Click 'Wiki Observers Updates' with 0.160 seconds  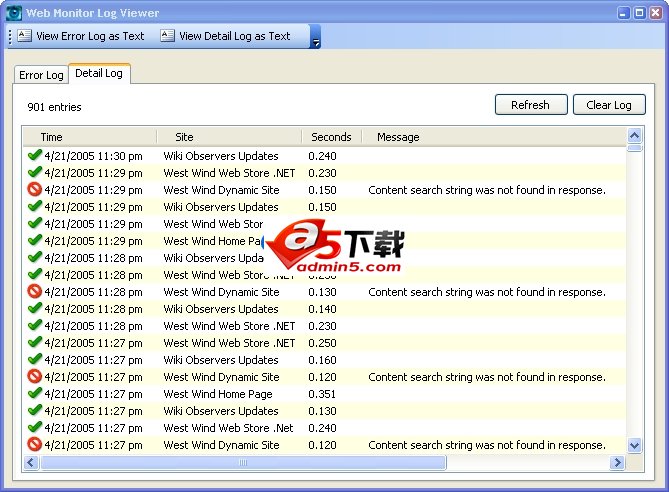pos(221,360)
